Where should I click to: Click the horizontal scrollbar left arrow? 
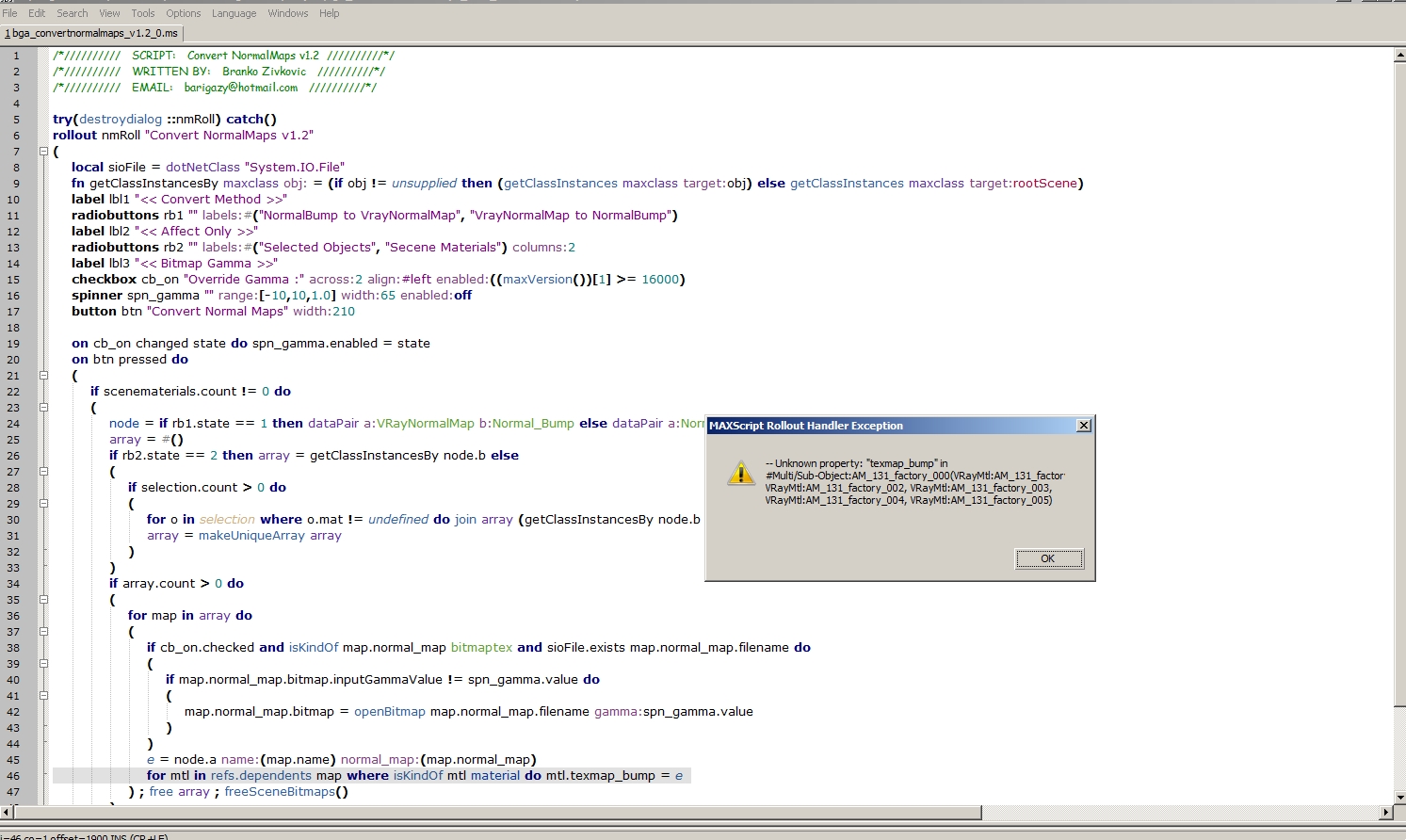[8, 812]
